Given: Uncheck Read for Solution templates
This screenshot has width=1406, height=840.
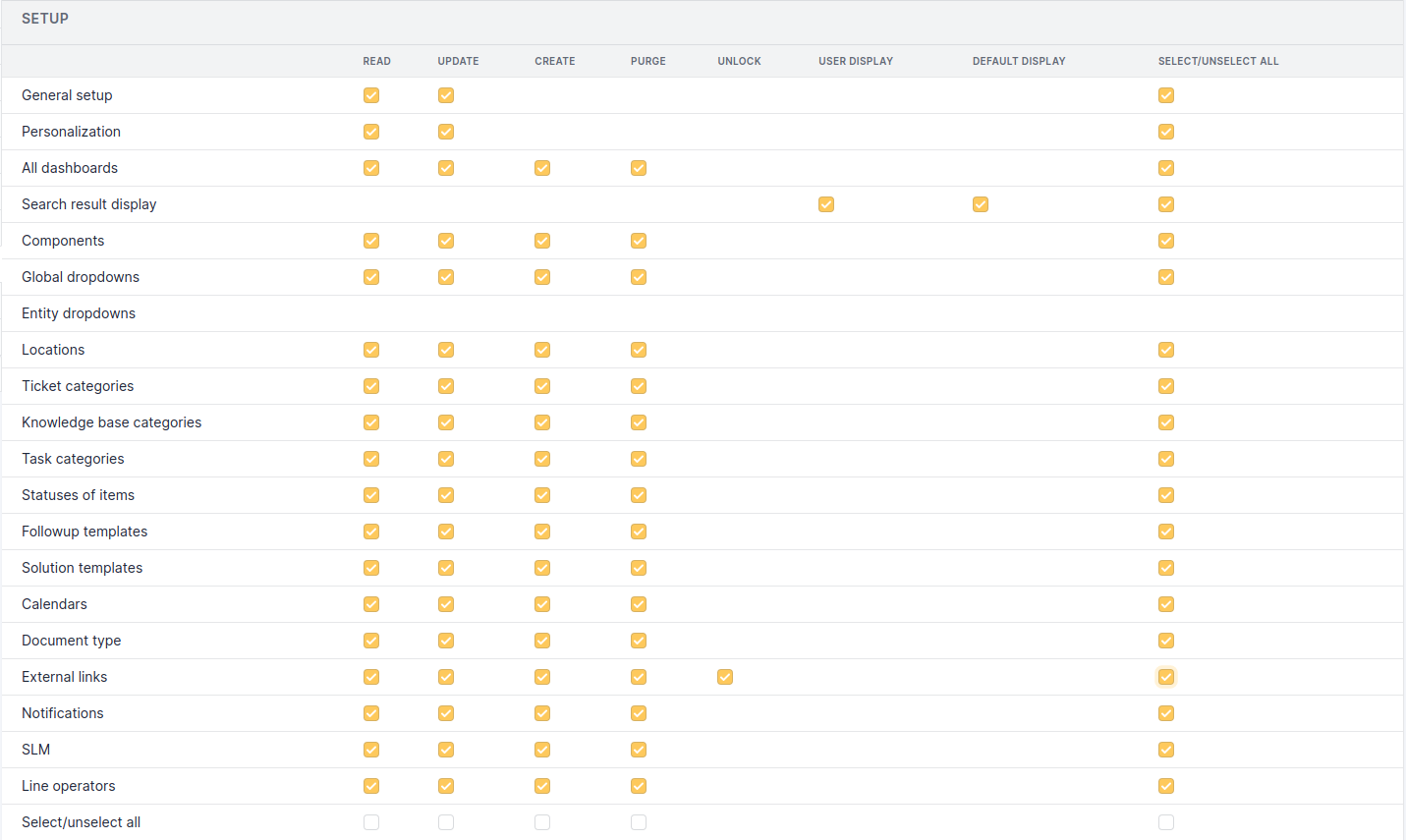Looking at the screenshot, I should (371, 568).
